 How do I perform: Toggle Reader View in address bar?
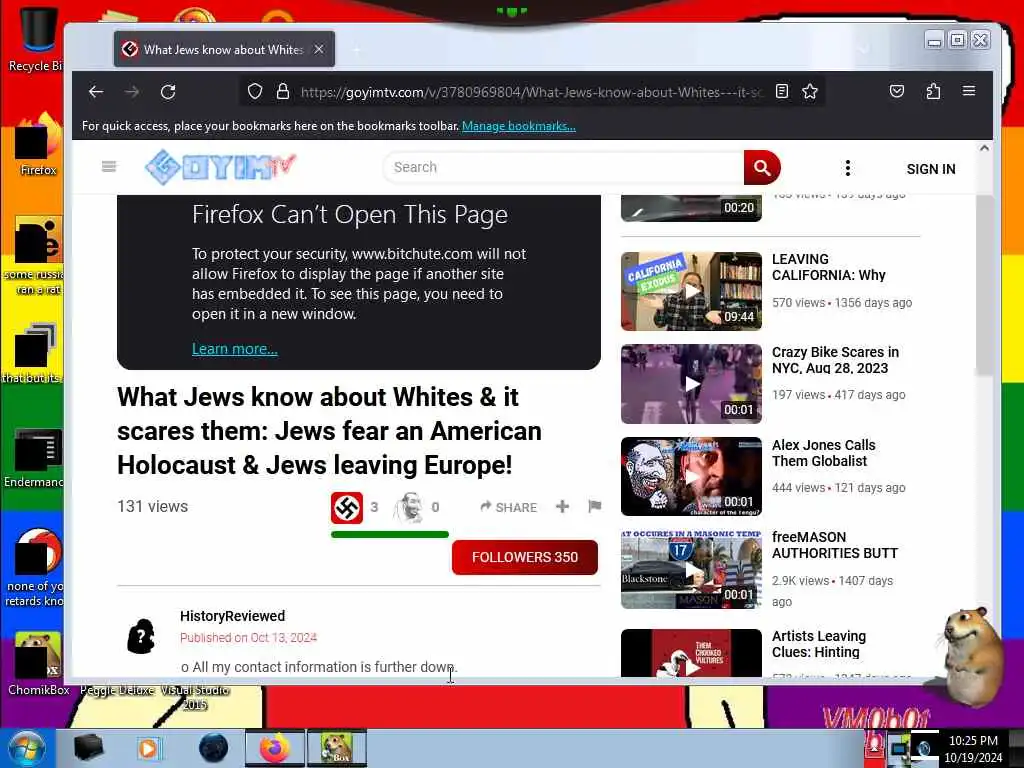click(782, 92)
